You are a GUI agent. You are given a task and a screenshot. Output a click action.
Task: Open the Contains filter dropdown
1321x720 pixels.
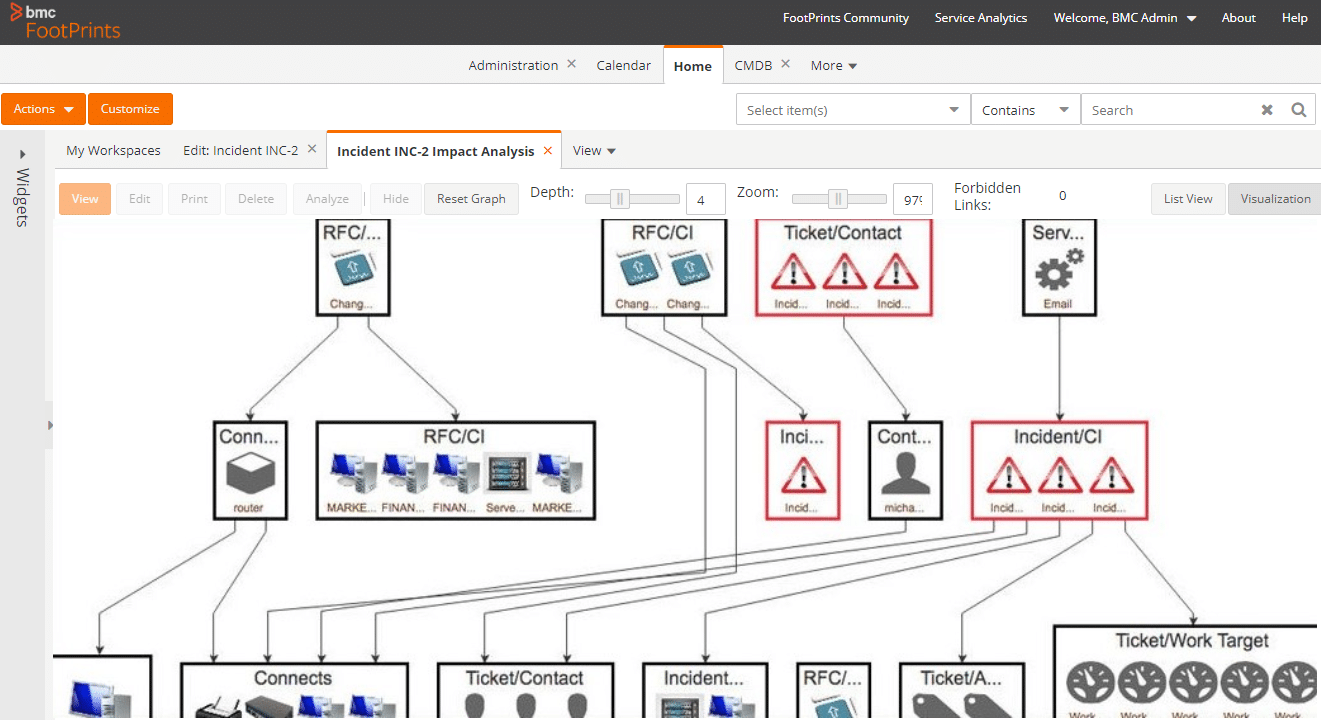[x=1026, y=110]
